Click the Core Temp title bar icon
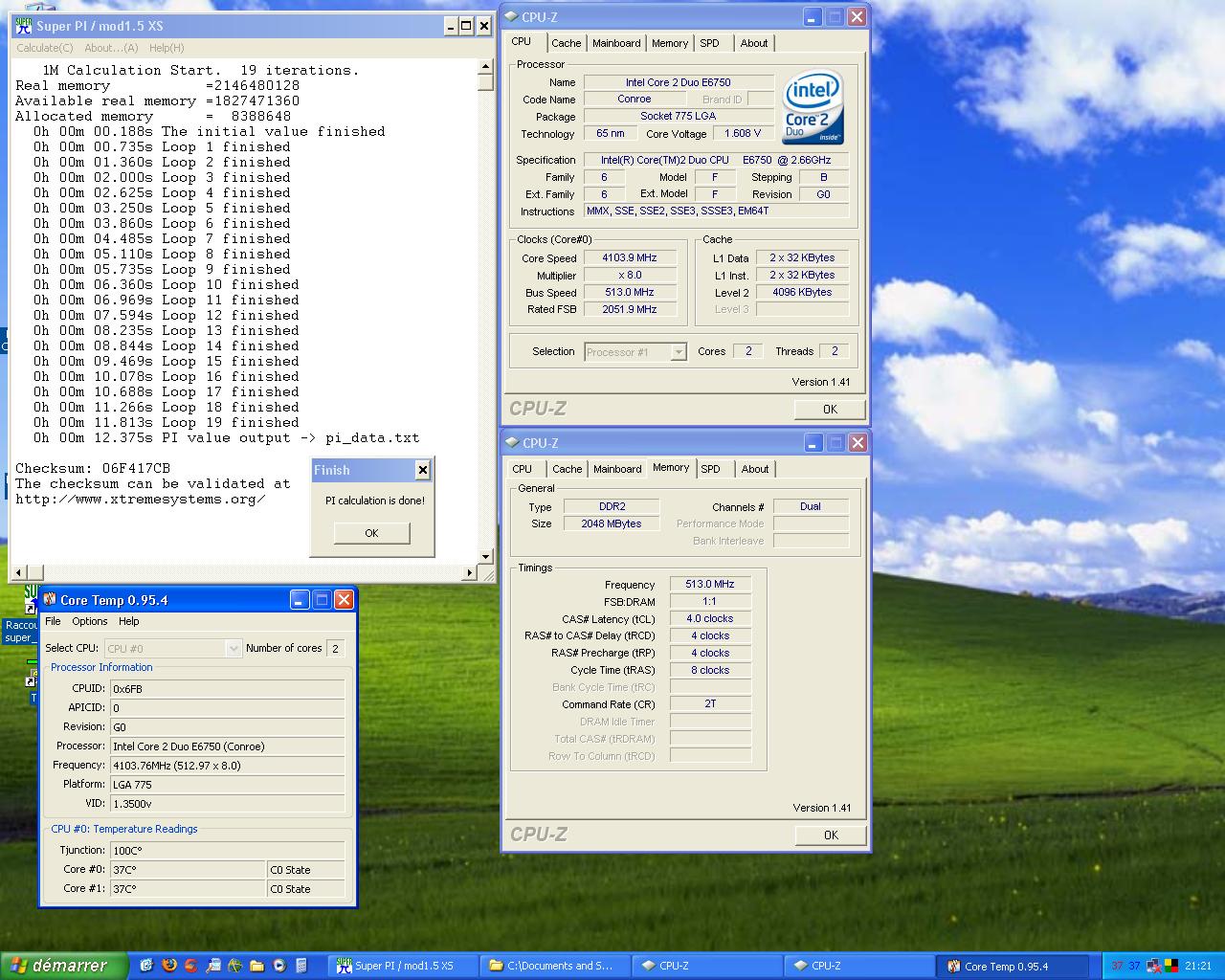Image resolution: width=1225 pixels, height=980 pixels. click(50, 600)
